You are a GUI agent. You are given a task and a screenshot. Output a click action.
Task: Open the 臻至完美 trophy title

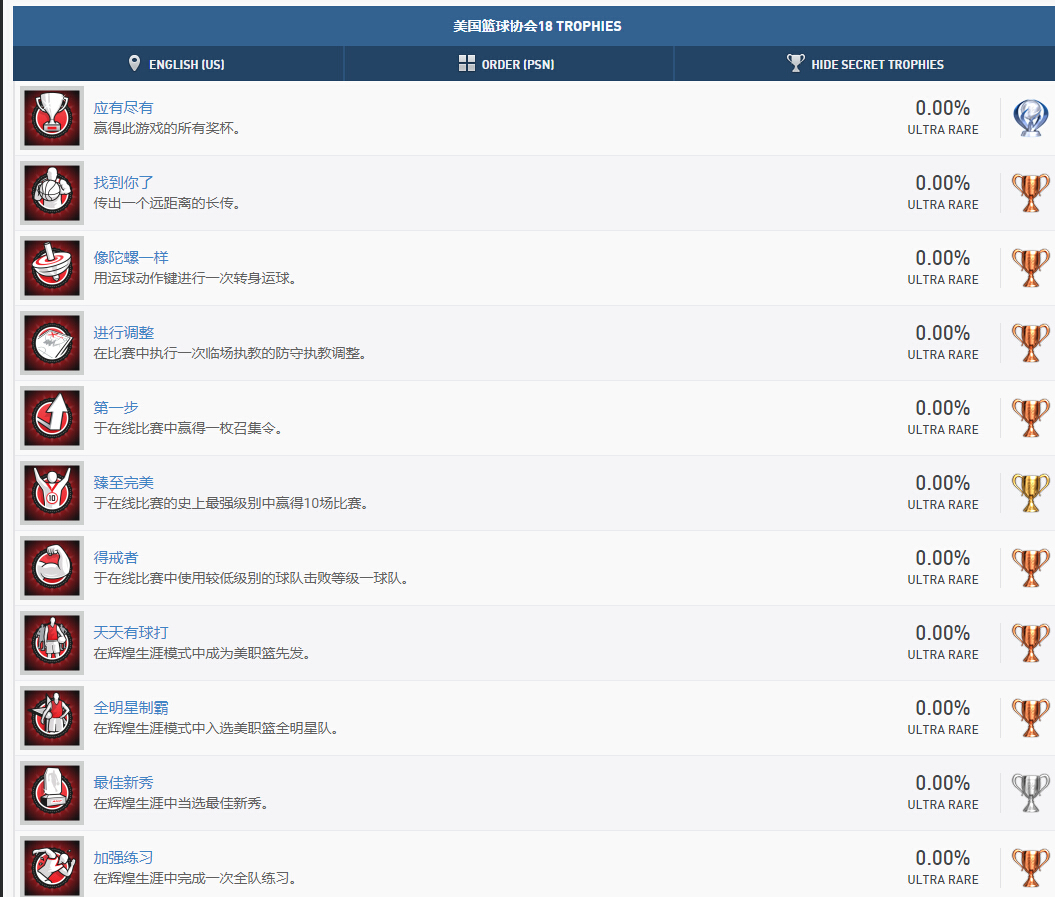(124, 483)
